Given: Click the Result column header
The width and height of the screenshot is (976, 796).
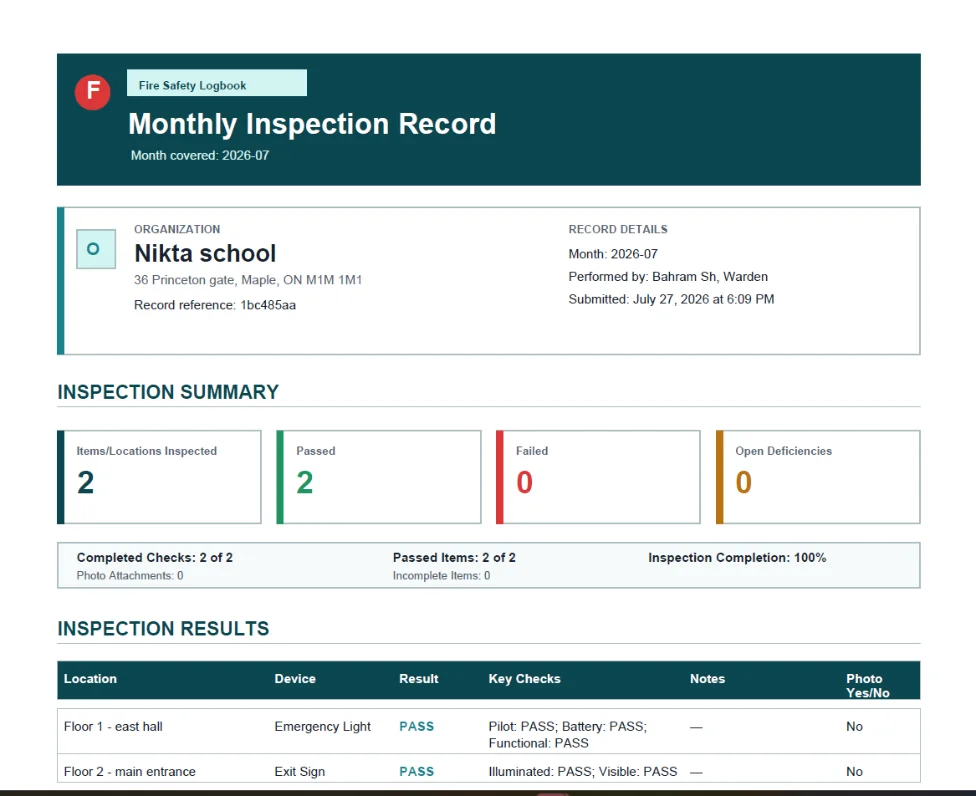Looking at the screenshot, I should tap(418, 679).
